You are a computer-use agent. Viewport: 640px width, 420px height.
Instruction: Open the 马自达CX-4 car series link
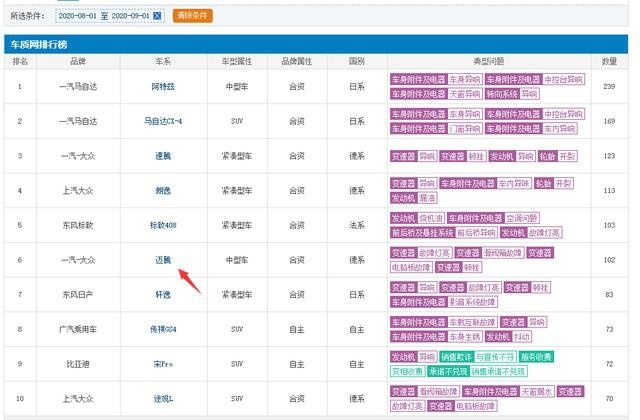(x=163, y=121)
